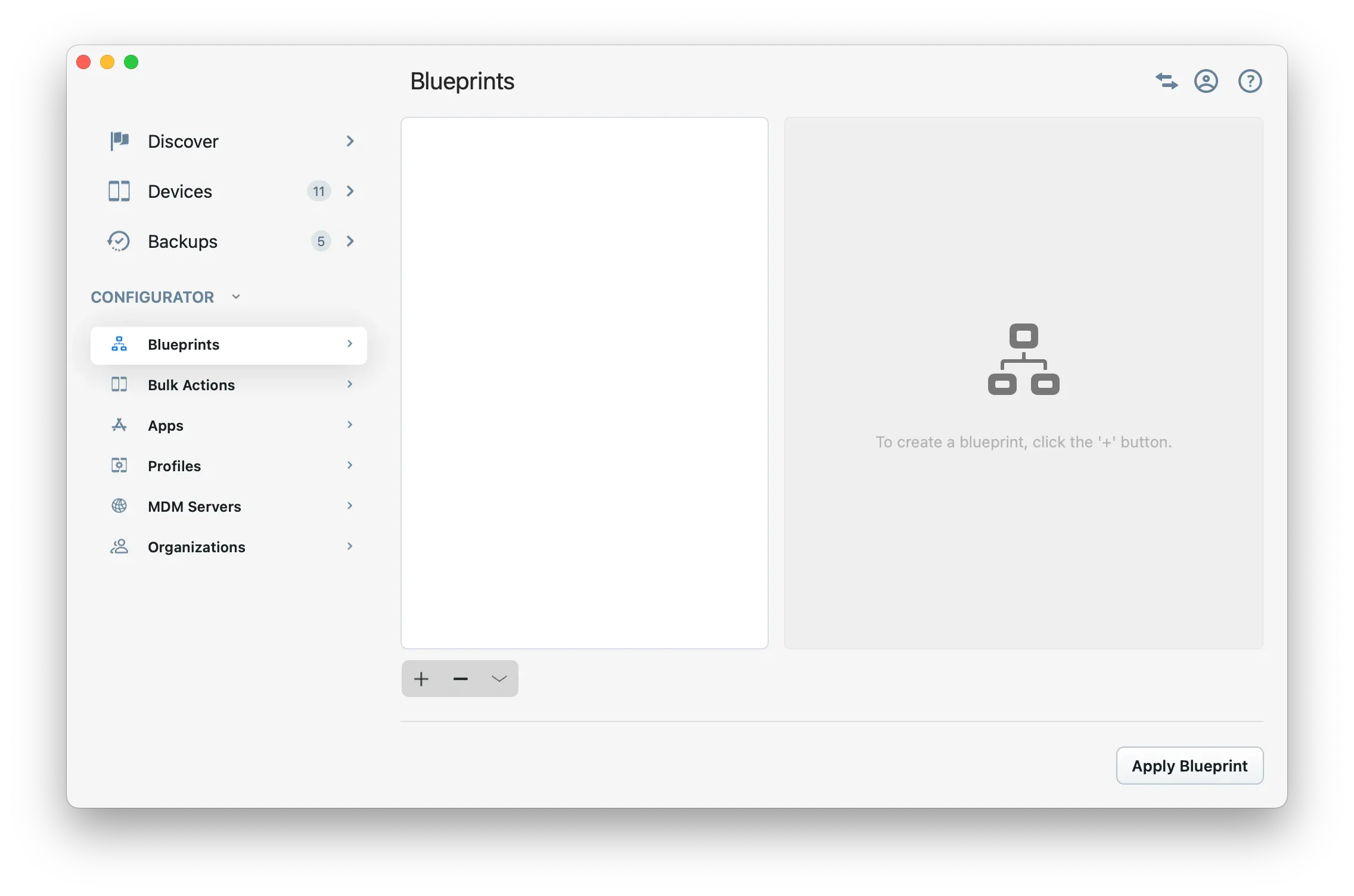Click the Devices count badge showing 11

[x=319, y=191]
